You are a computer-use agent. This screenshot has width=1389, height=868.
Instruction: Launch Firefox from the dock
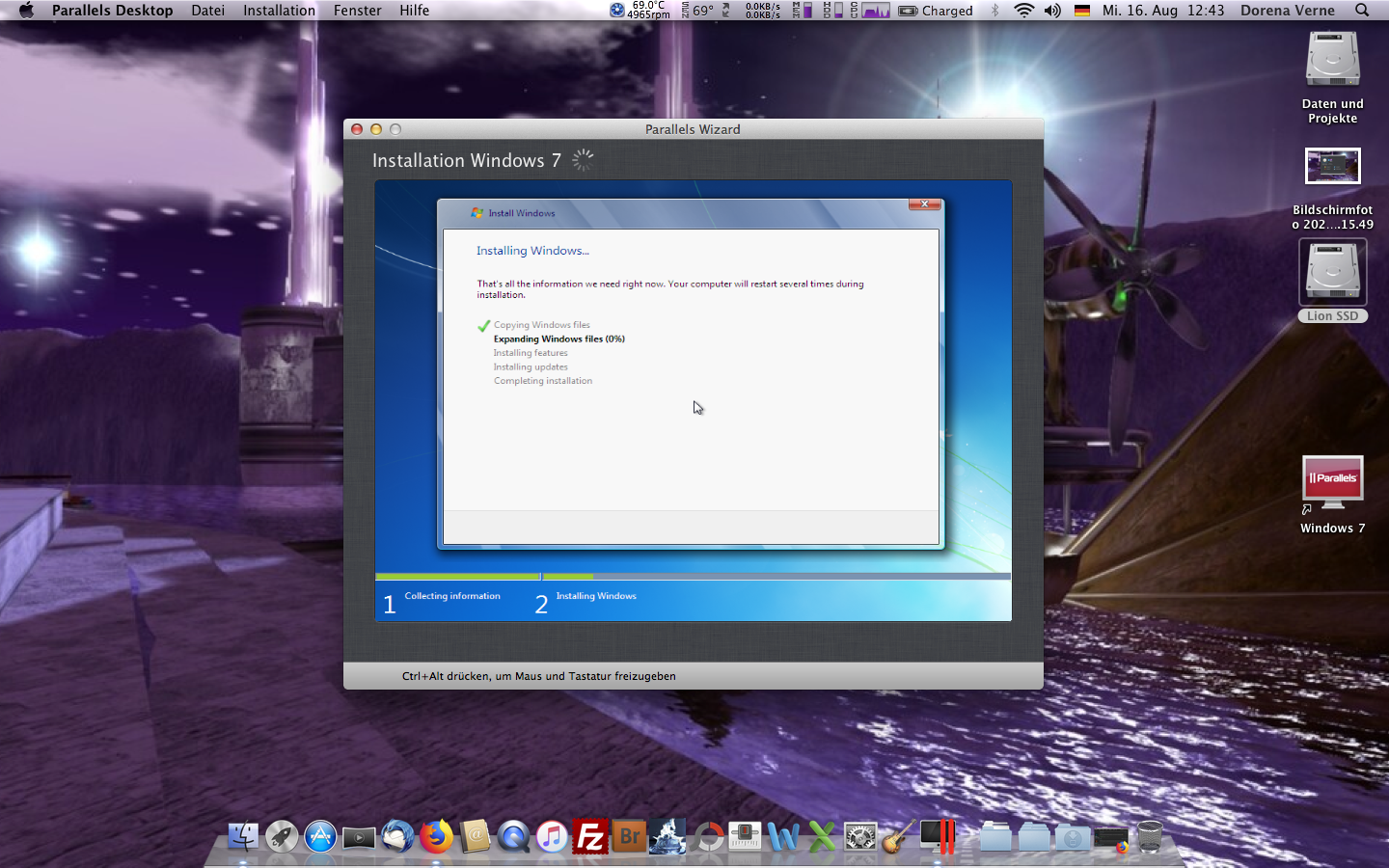pos(436,837)
